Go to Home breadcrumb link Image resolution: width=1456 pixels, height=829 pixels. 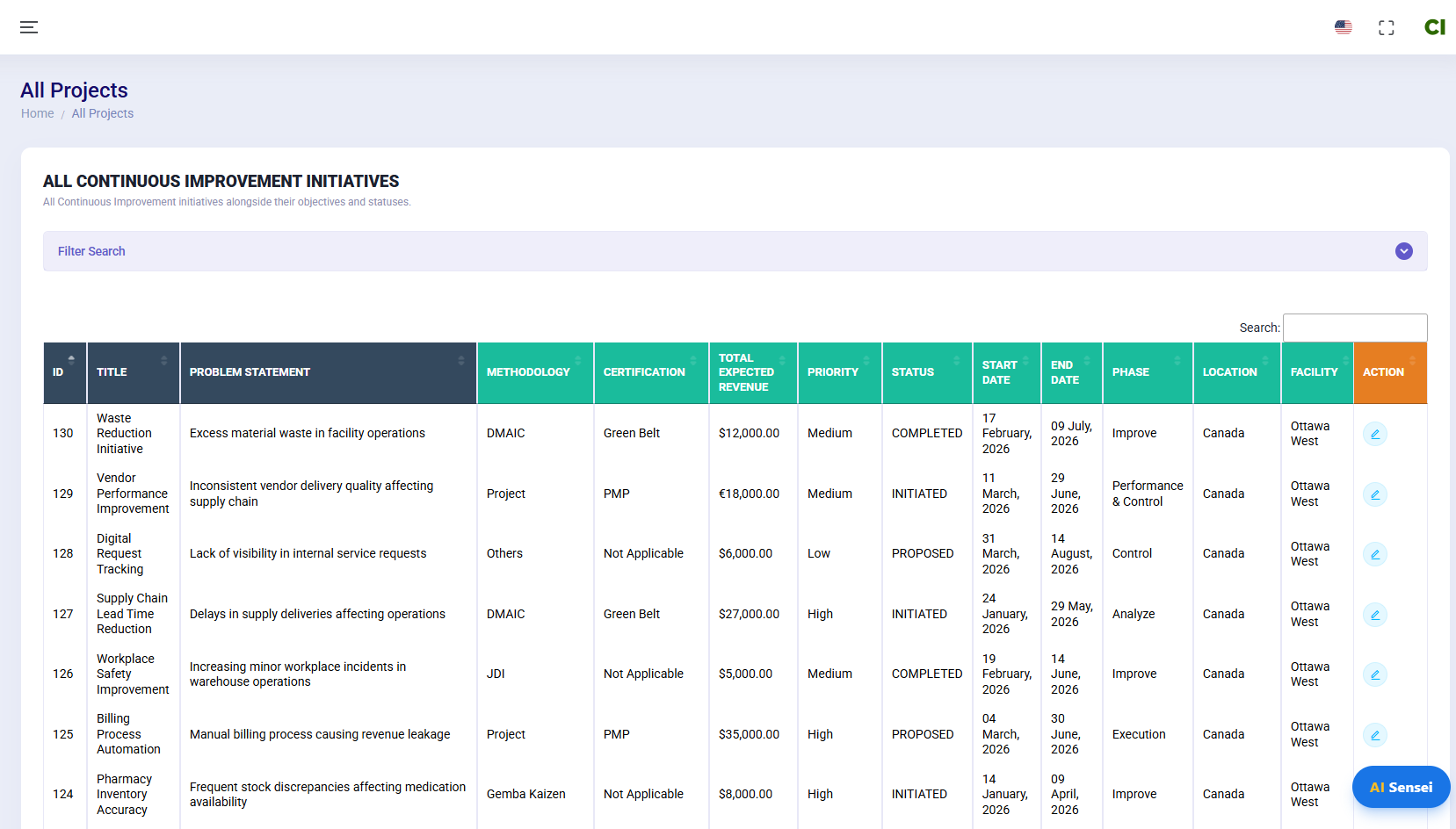38,113
